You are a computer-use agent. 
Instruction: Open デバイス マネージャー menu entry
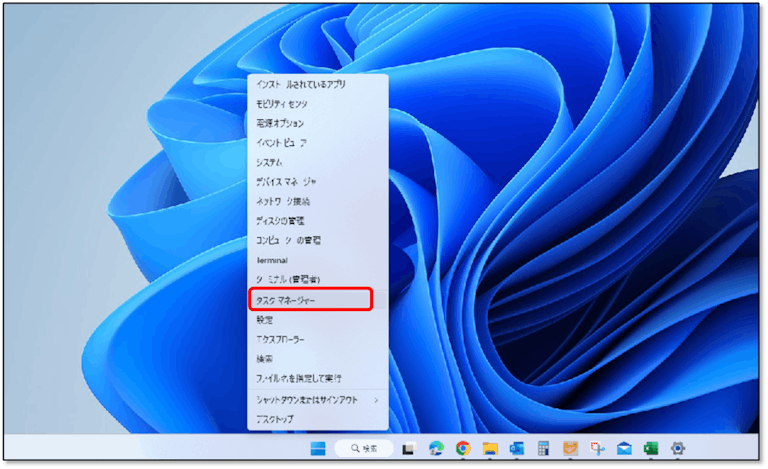tap(318, 182)
